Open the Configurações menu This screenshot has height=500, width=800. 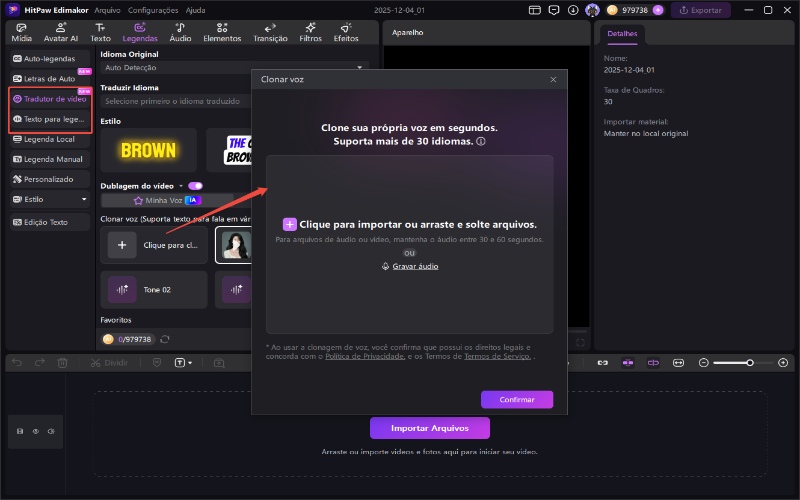pos(153,9)
